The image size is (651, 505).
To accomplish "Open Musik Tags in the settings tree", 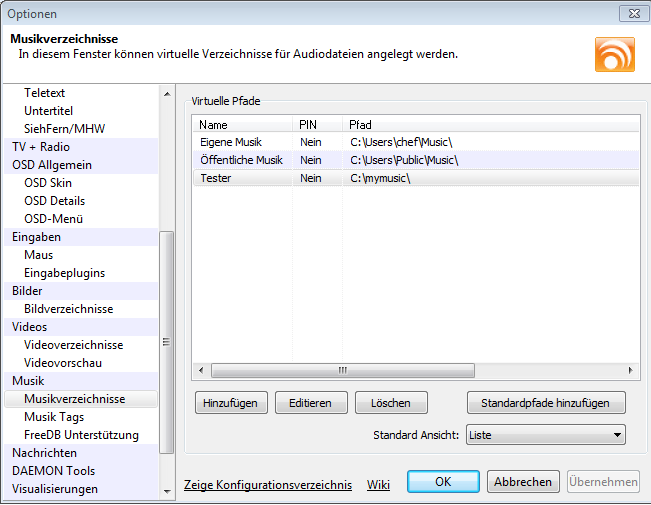I will click(54, 417).
